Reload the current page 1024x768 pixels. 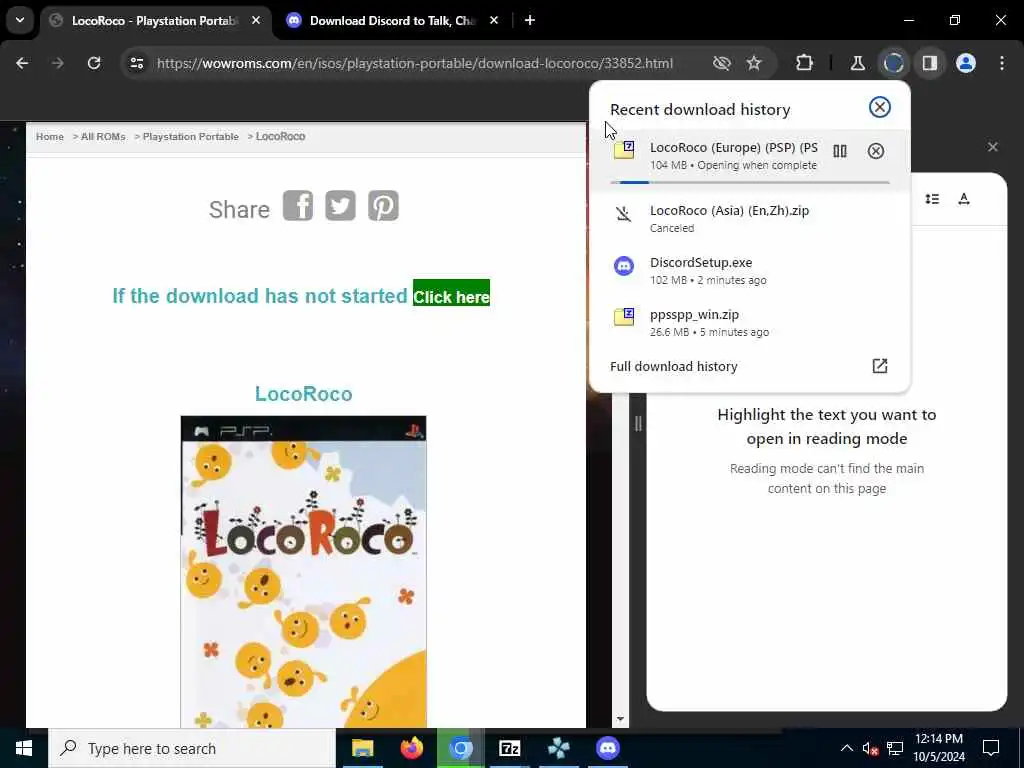tap(94, 63)
